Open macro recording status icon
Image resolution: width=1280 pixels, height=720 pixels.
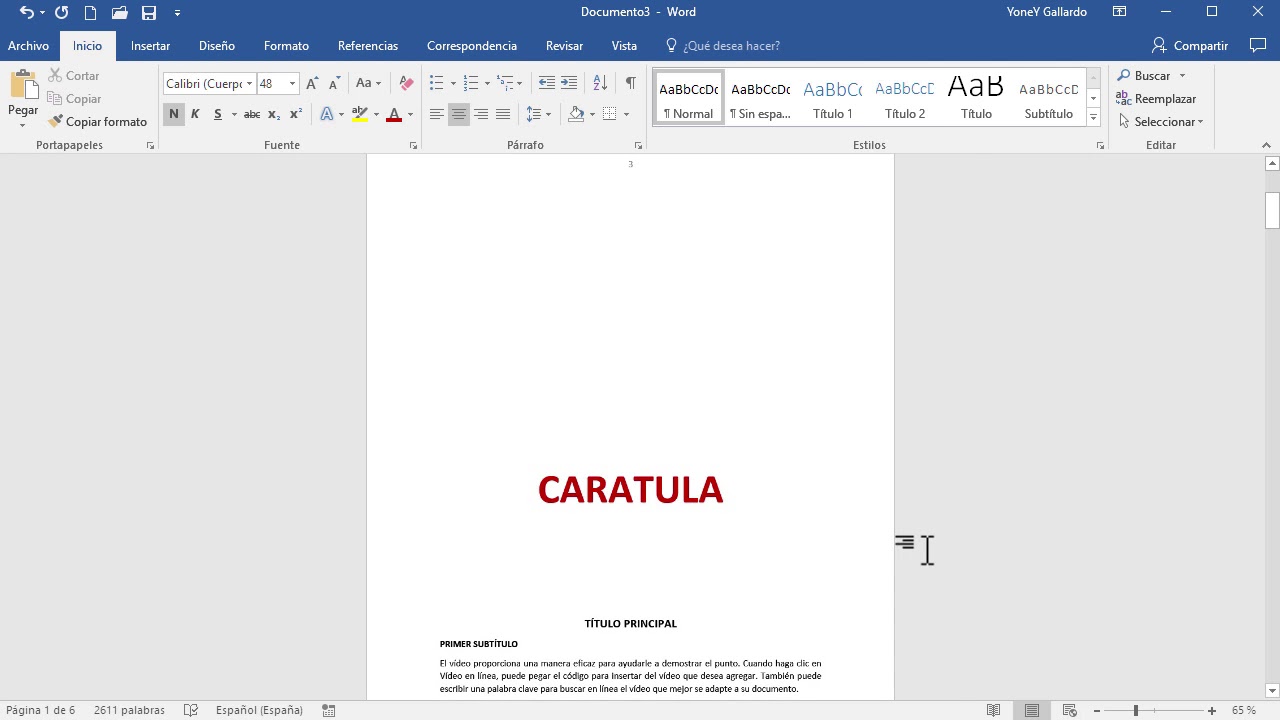(329, 710)
